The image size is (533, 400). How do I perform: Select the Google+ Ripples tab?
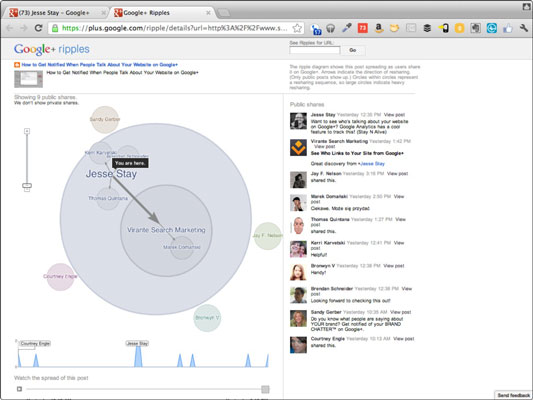coord(162,13)
